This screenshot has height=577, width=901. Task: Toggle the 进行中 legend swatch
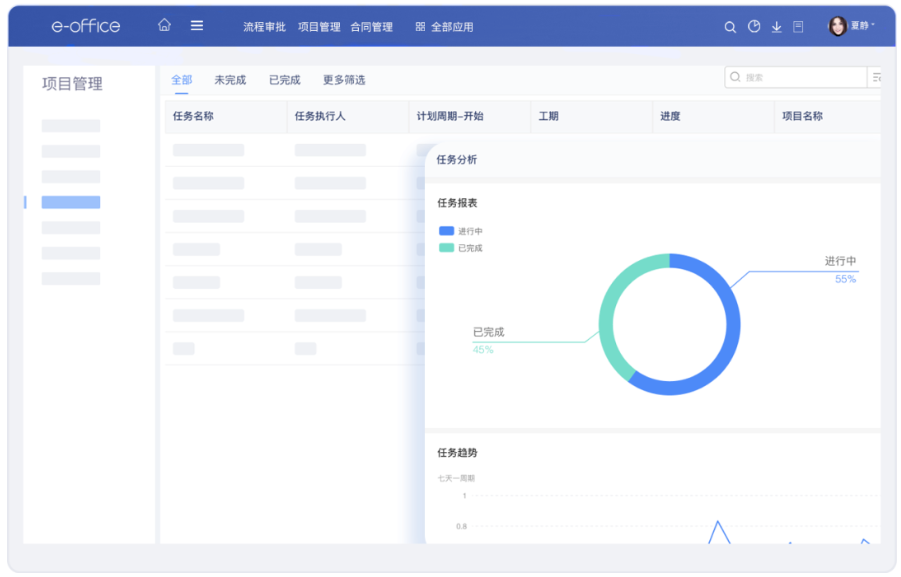click(446, 231)
